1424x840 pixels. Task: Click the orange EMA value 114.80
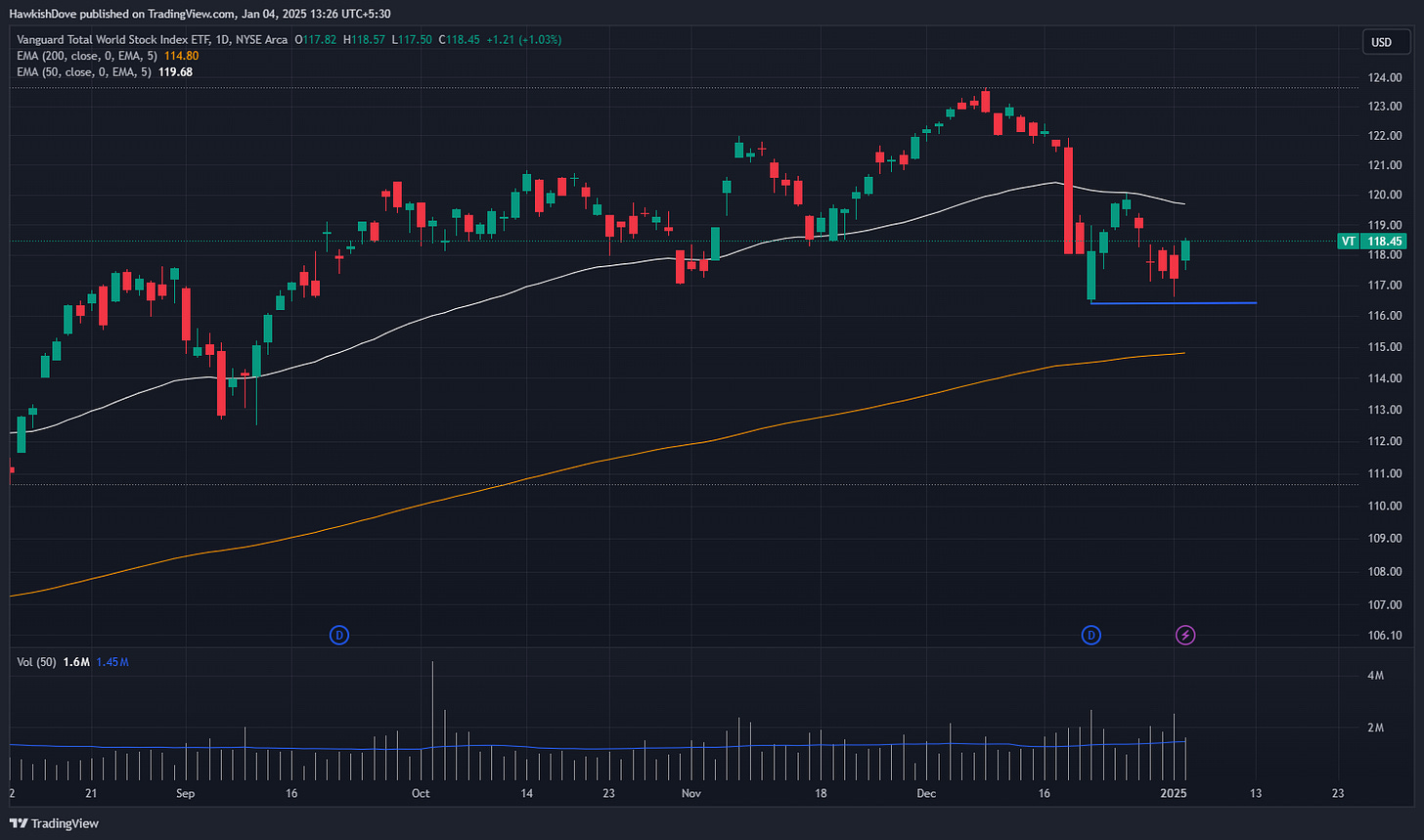(179, 56)
